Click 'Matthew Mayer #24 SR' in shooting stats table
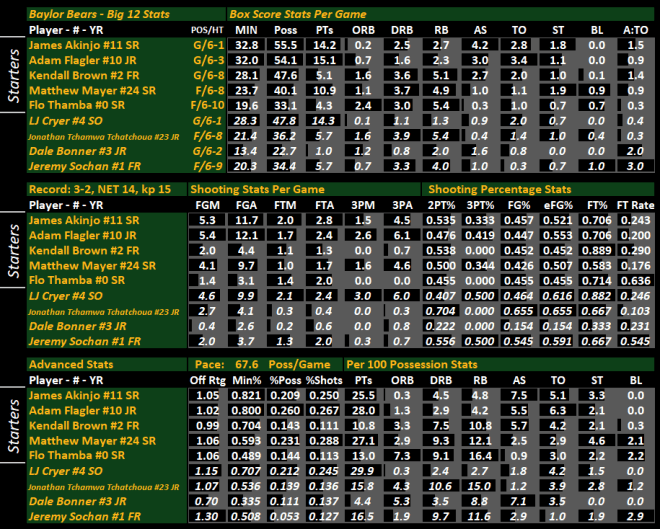This screenshot has width=660, height=529. (x=93, y=266)
